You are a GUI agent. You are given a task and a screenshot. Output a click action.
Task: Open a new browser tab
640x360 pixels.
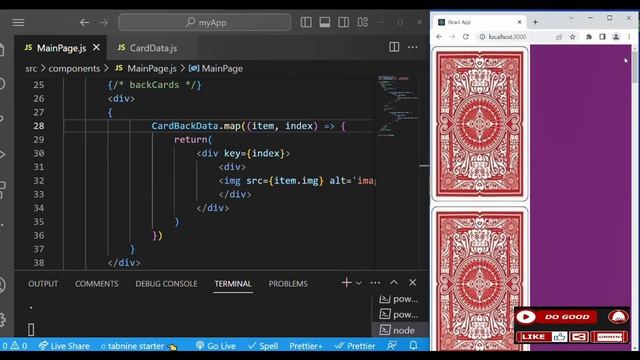[535, 22]
